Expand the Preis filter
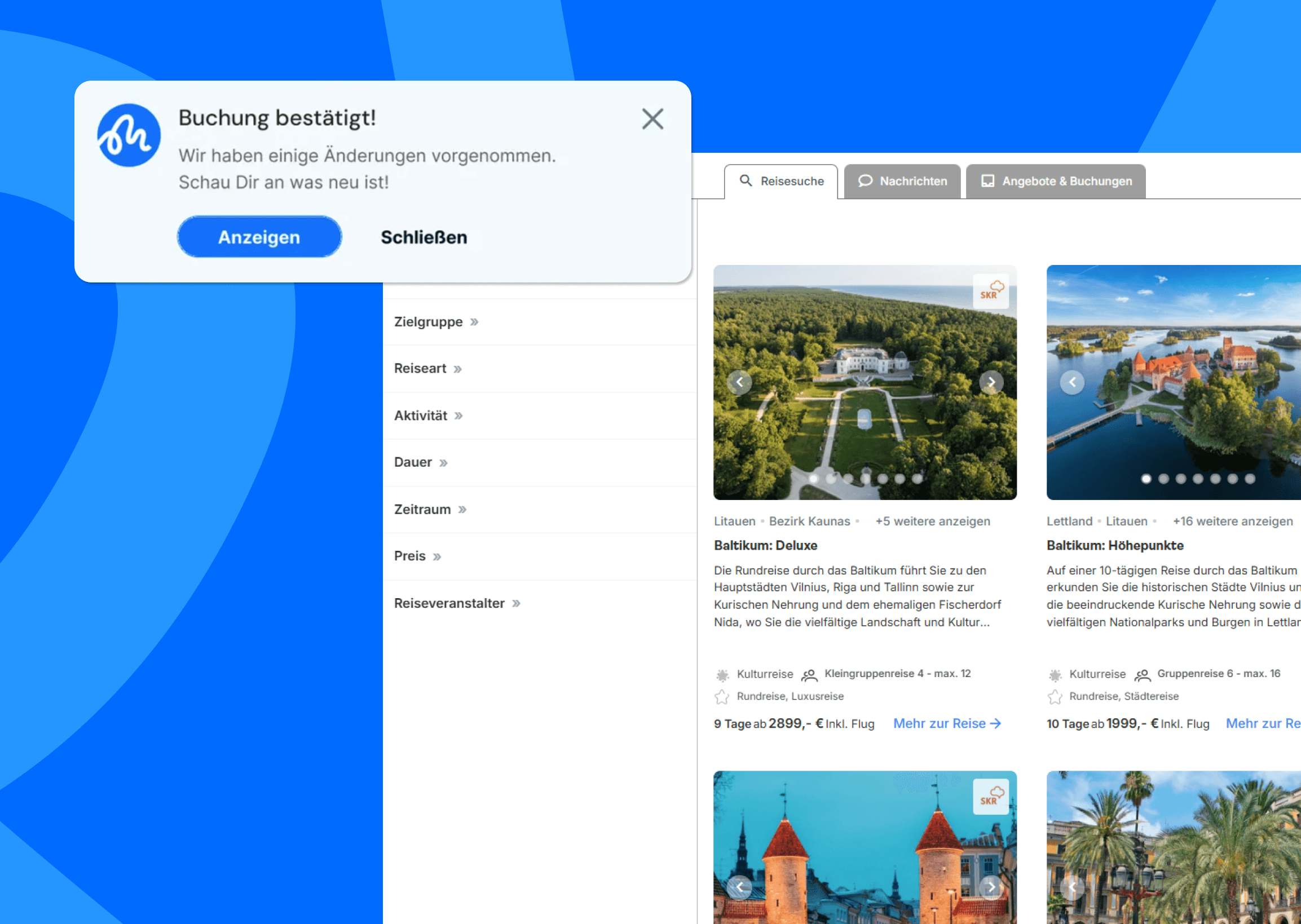This screenshot has height=924, width=1301. (540, 556)
